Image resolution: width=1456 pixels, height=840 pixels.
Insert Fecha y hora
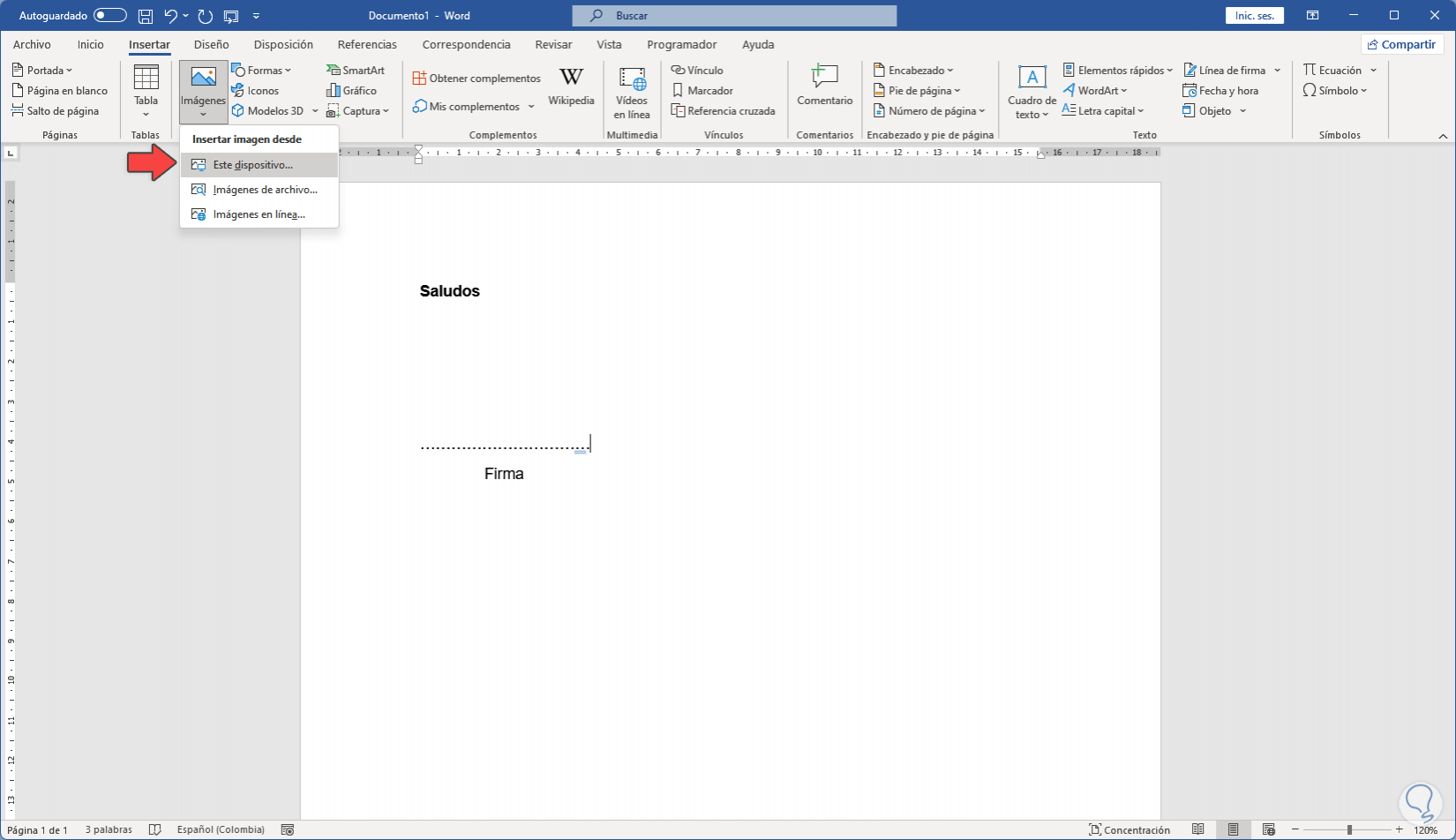pos(1220,91)
